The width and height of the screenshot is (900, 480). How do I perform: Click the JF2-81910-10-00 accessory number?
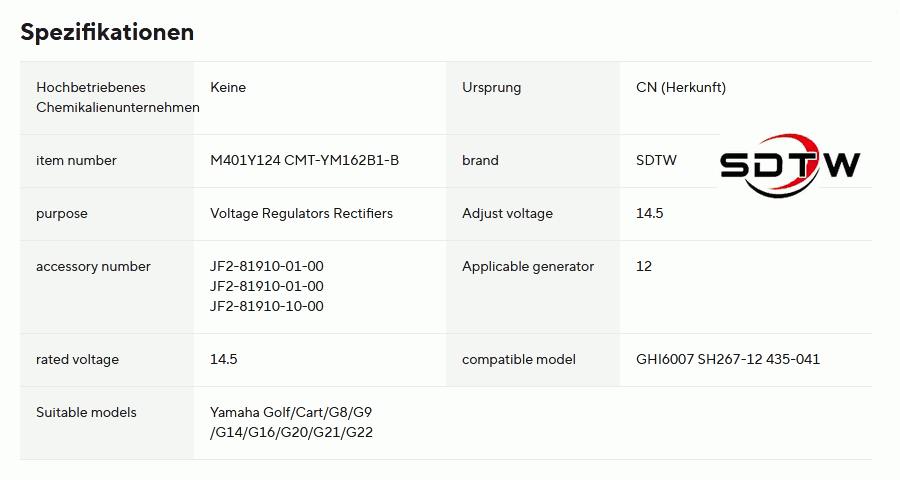pos(267,307)
